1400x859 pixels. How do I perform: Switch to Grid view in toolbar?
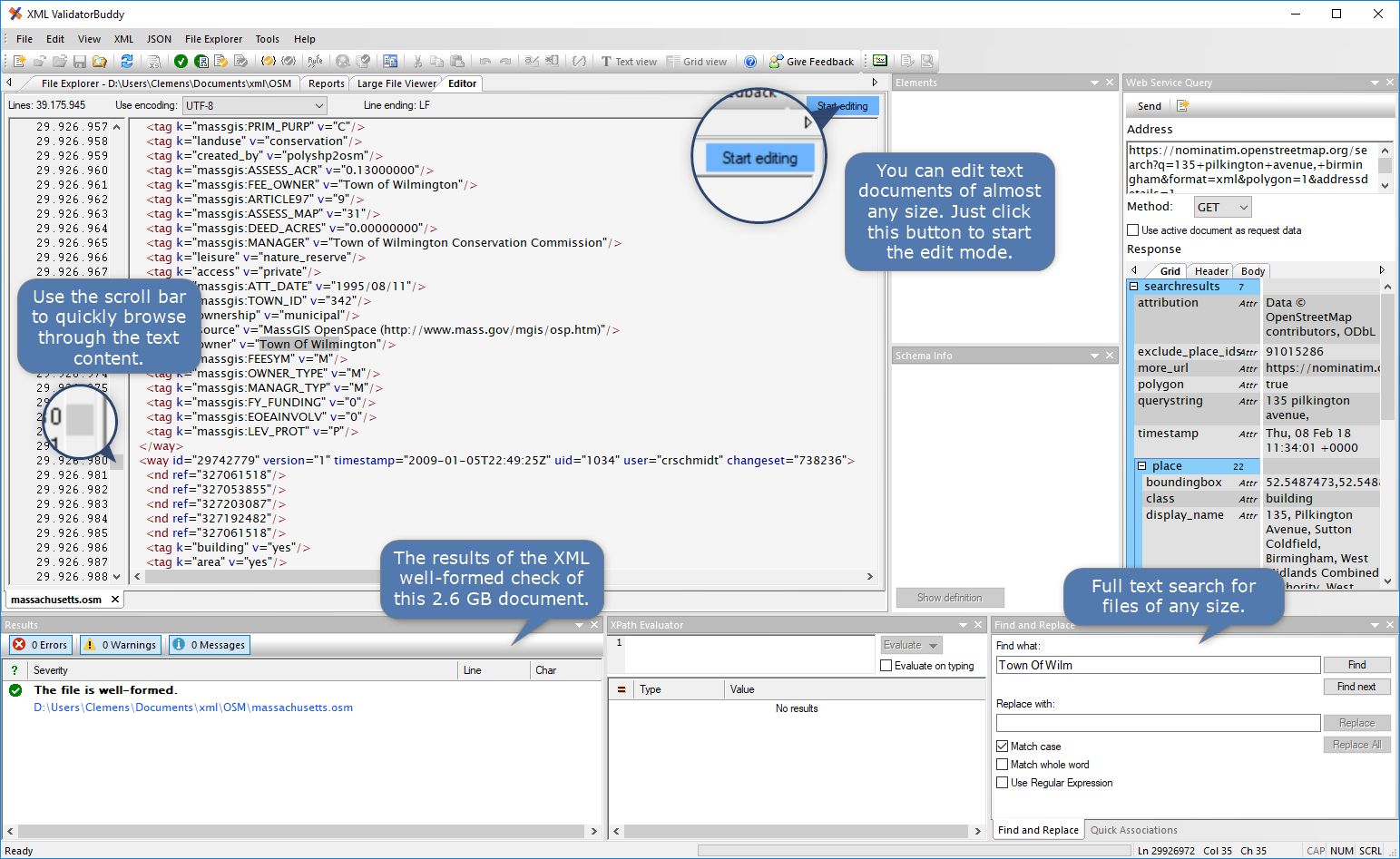point(697,62)
